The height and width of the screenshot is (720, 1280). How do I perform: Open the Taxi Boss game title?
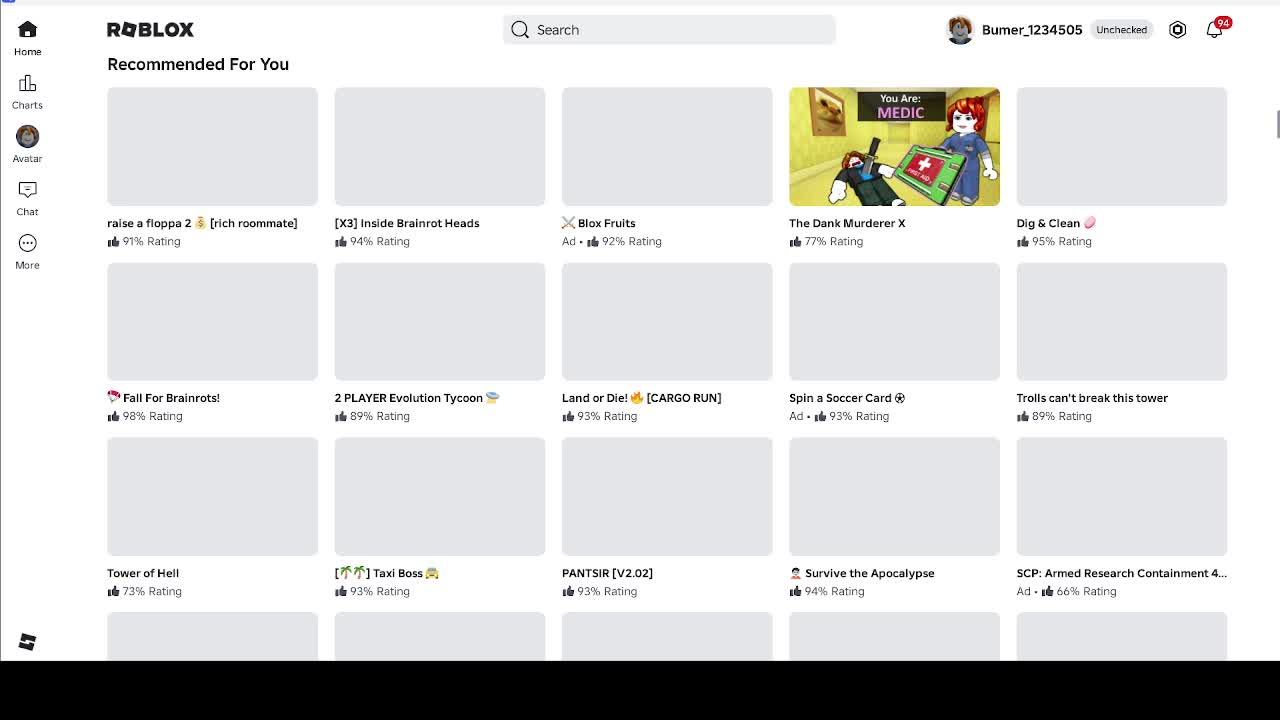(387, 573)
